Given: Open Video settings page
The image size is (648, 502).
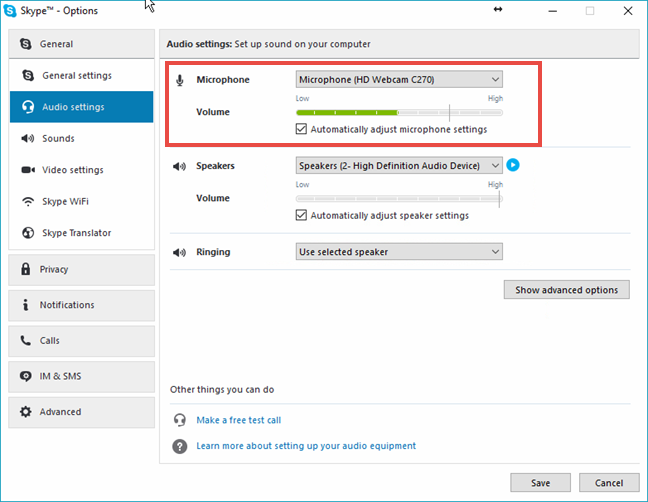Looking at the screenshot, I should [x=81, y=170].
